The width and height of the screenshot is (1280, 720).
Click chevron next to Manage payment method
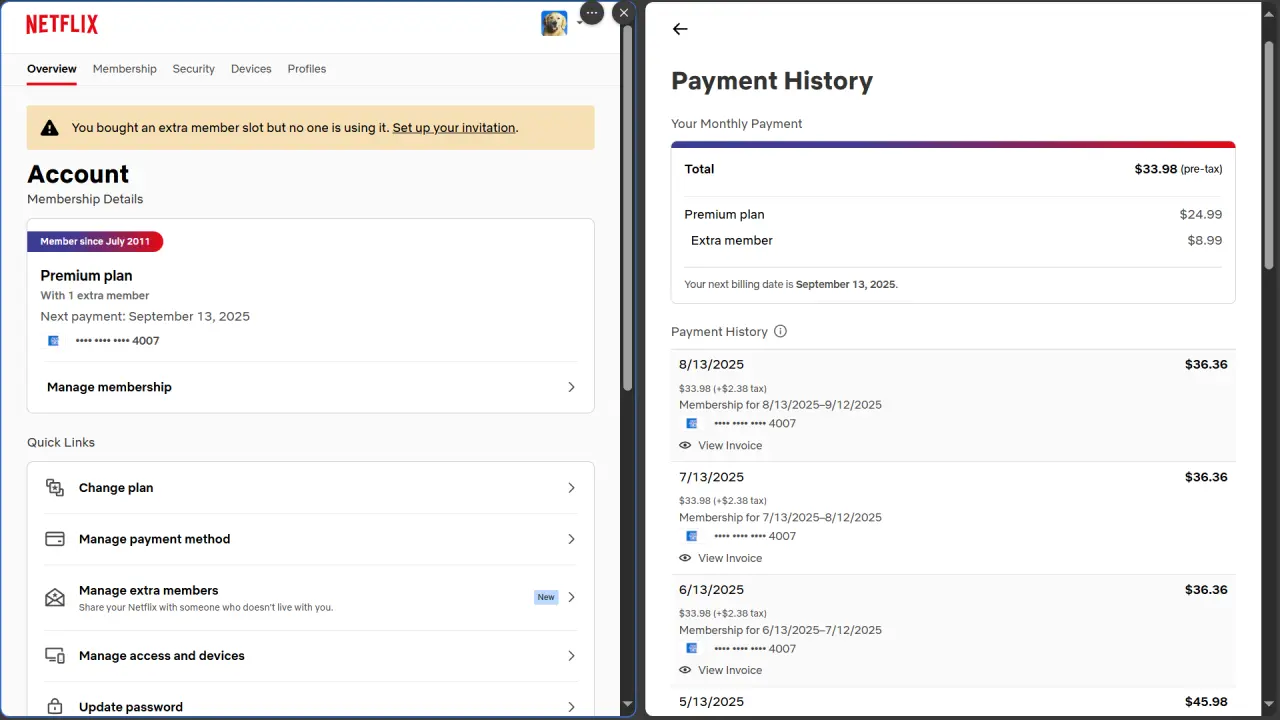(571, 539)
